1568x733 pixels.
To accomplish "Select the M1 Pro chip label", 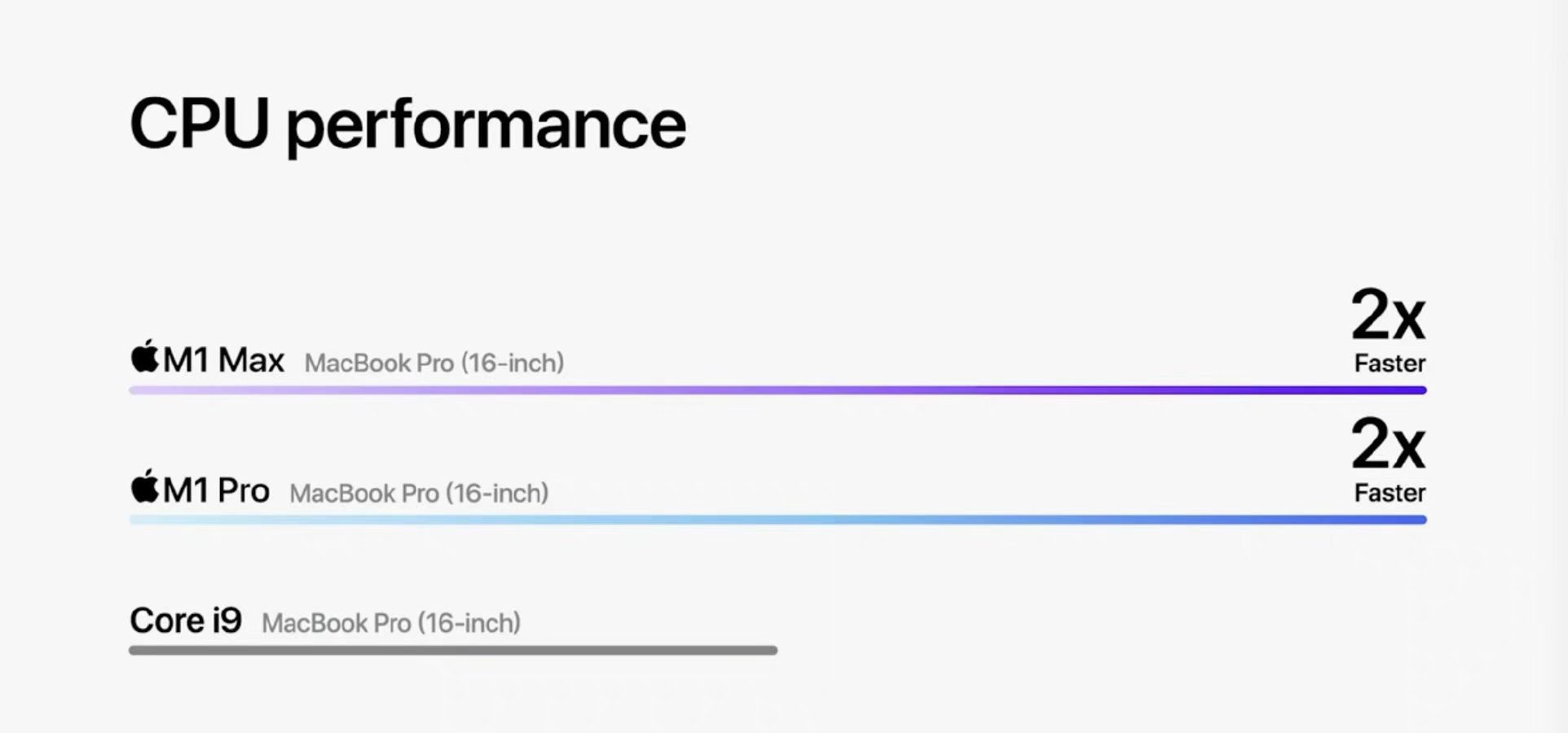I will point(216,490).
